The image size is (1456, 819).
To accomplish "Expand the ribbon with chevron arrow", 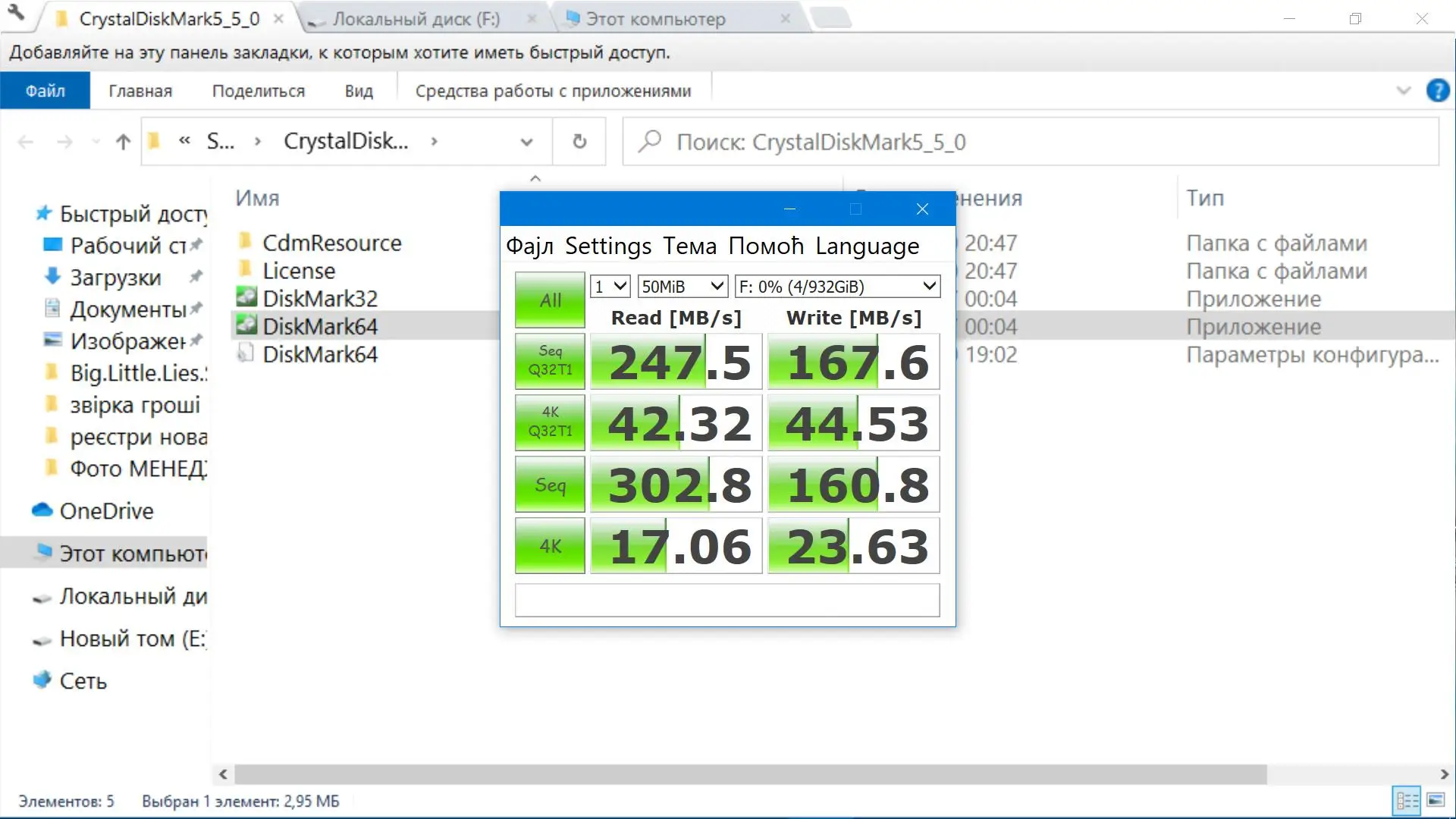I will [1403, 91].
